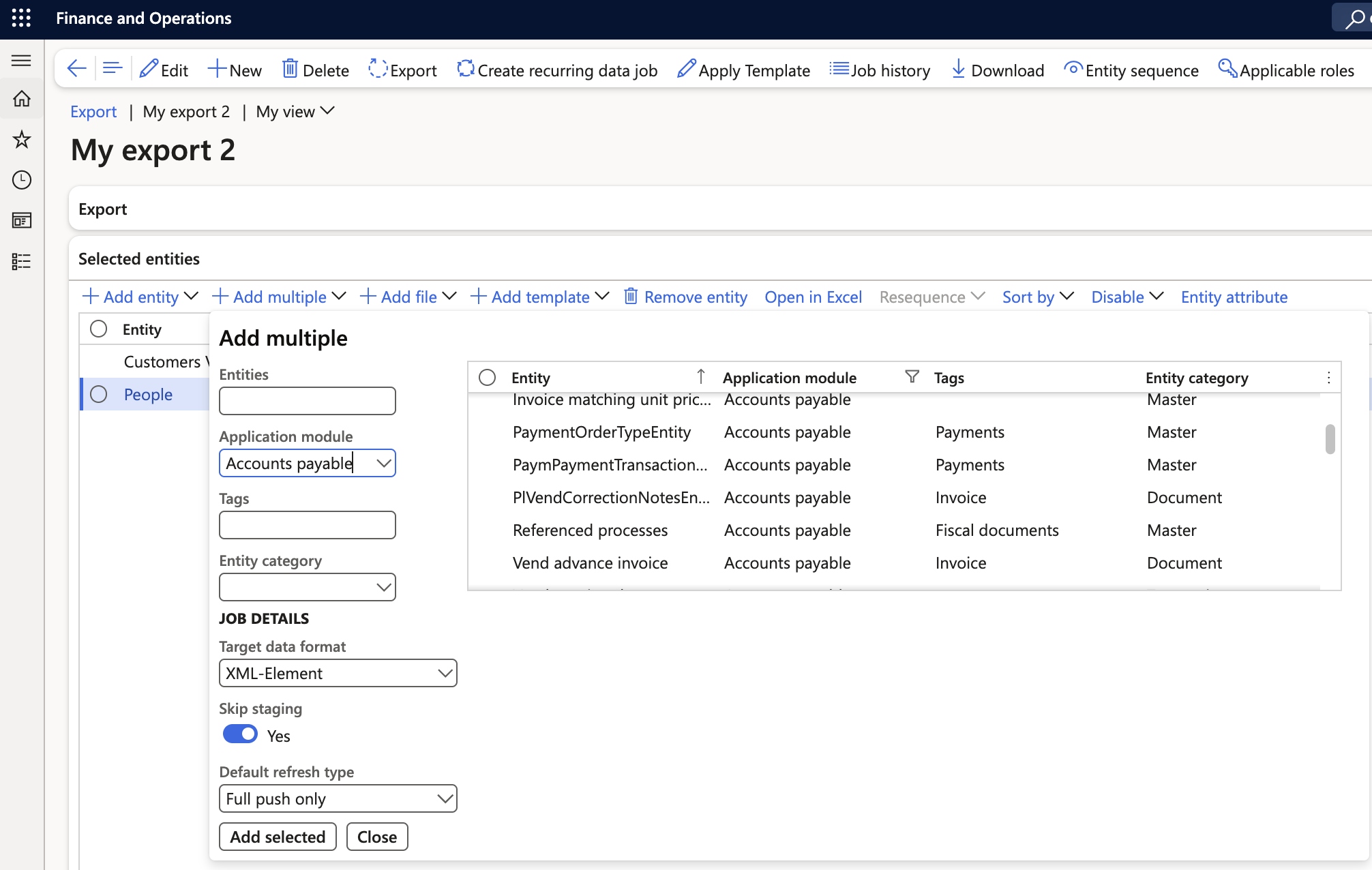The height and width of the screenshot is (870, 1372).
Task: Click the back arrow icon
Action: [x=76, y=68]
